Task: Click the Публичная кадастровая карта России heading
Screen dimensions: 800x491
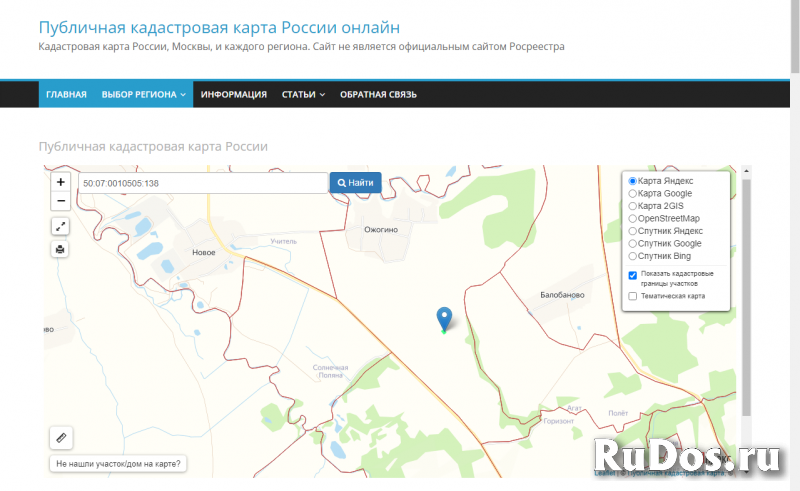Action: (153, 146)
